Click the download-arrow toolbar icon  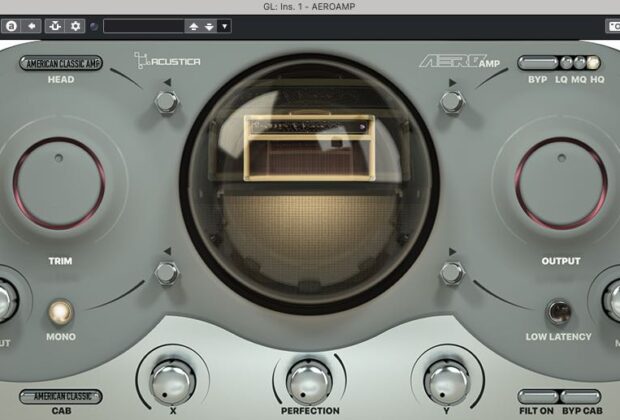pos(55,26)
